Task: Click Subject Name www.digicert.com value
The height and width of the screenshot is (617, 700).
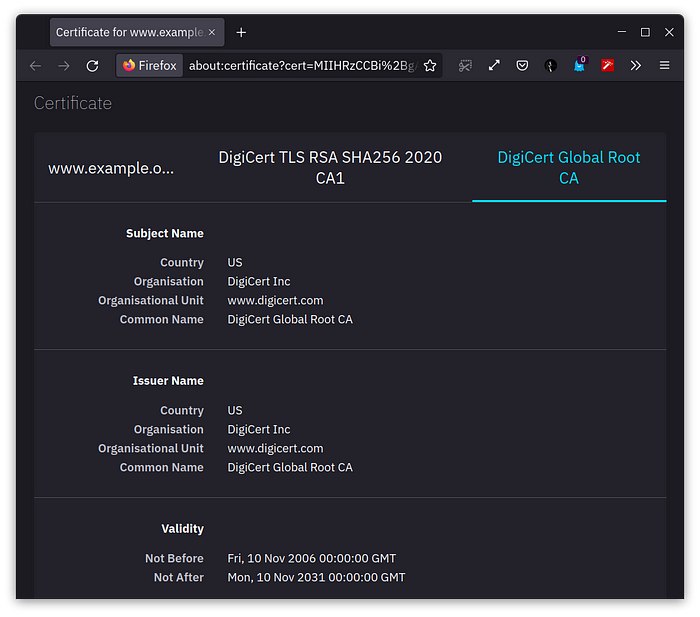Action: coord(275,300)
